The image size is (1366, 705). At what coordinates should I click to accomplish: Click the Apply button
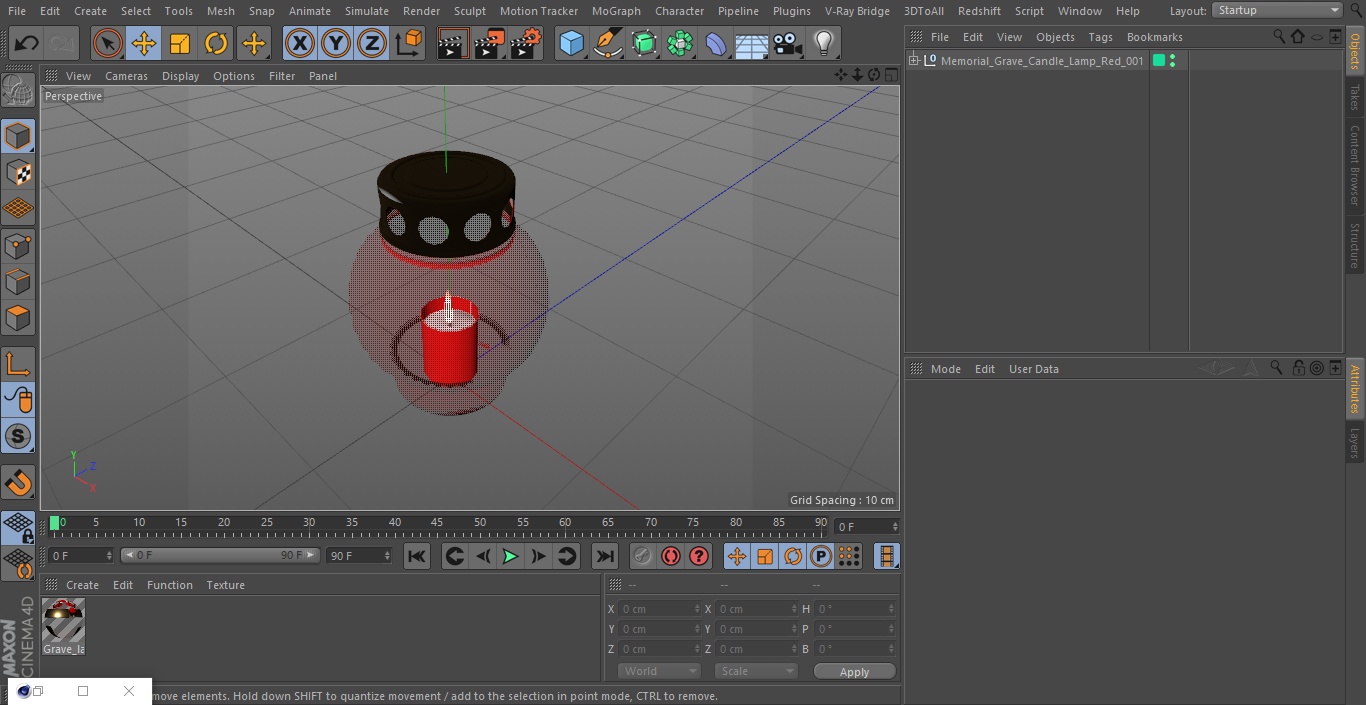pyautogui.click(x=854, y=672)
